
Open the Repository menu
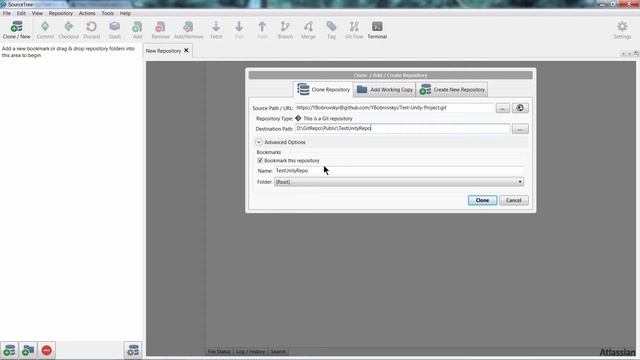pyautogui.click(x=61, y=13)
